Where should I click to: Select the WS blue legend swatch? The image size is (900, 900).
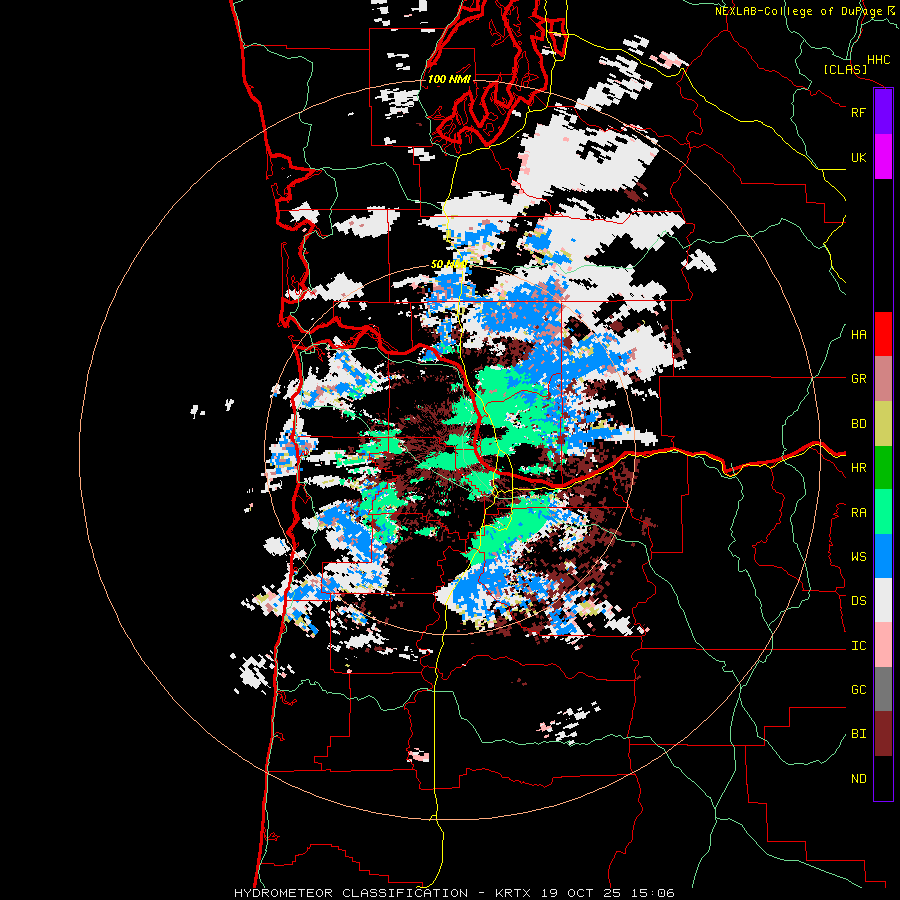click(883, 556)
